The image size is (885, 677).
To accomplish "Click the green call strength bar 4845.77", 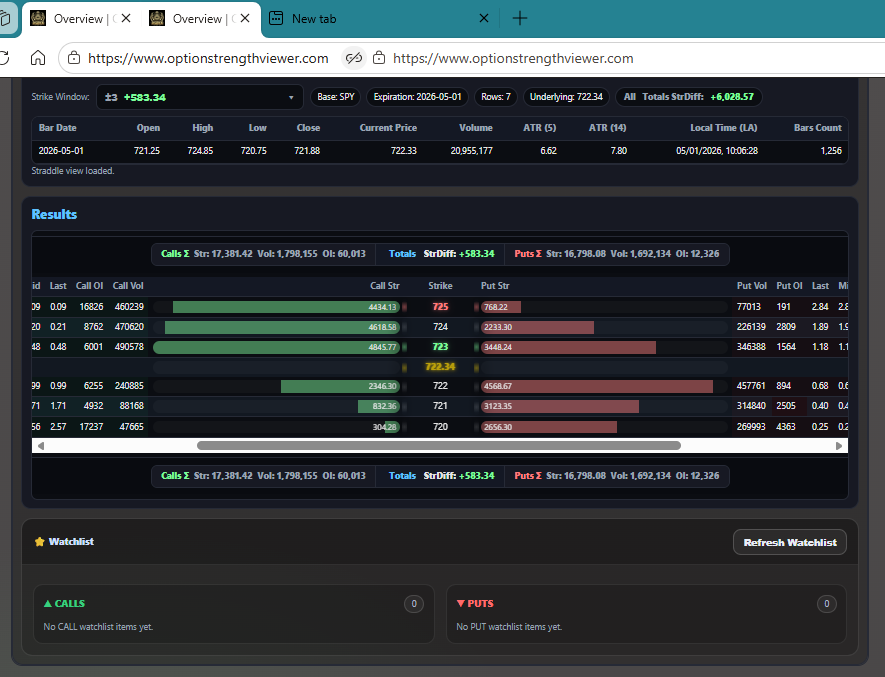I will 276,347.
